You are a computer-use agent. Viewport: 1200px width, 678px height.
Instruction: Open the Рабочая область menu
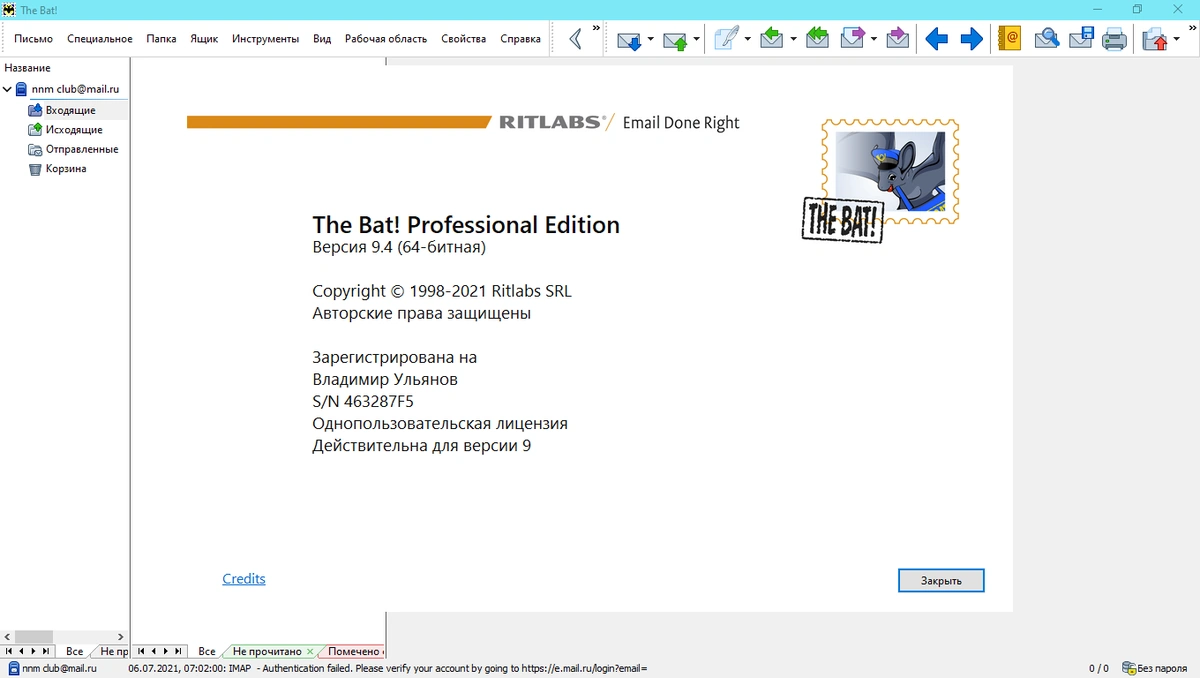(386, 39)
